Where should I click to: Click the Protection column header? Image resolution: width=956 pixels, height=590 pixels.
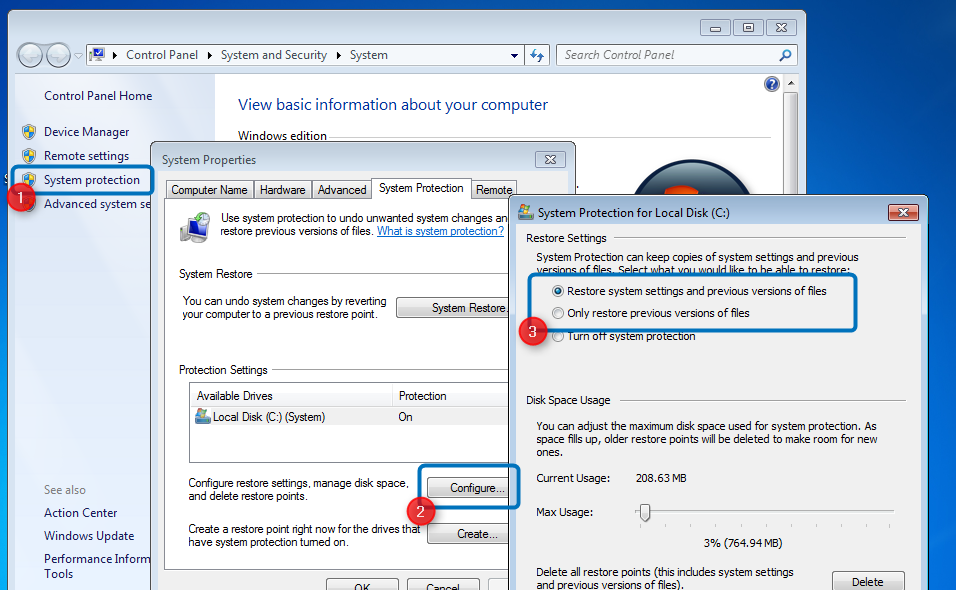pos(450,396)
